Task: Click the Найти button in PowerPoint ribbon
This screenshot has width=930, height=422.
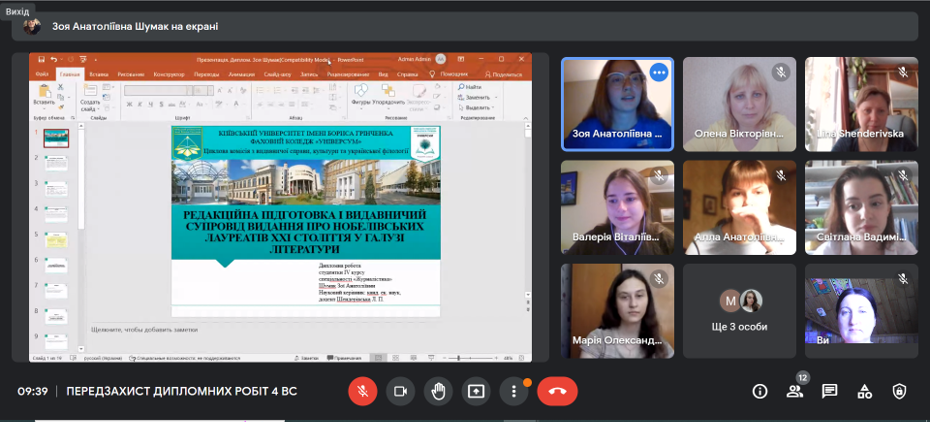Action: tap(473, 87)
